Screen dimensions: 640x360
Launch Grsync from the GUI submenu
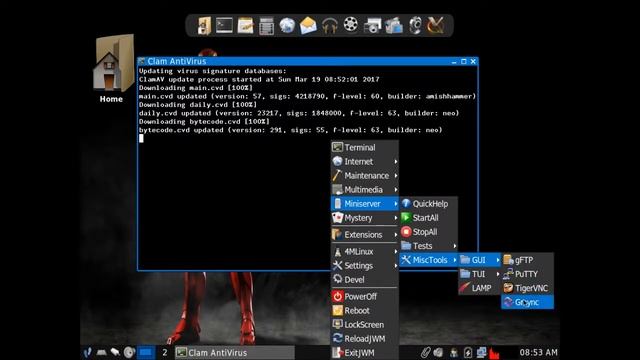click(x=527, y=302)
